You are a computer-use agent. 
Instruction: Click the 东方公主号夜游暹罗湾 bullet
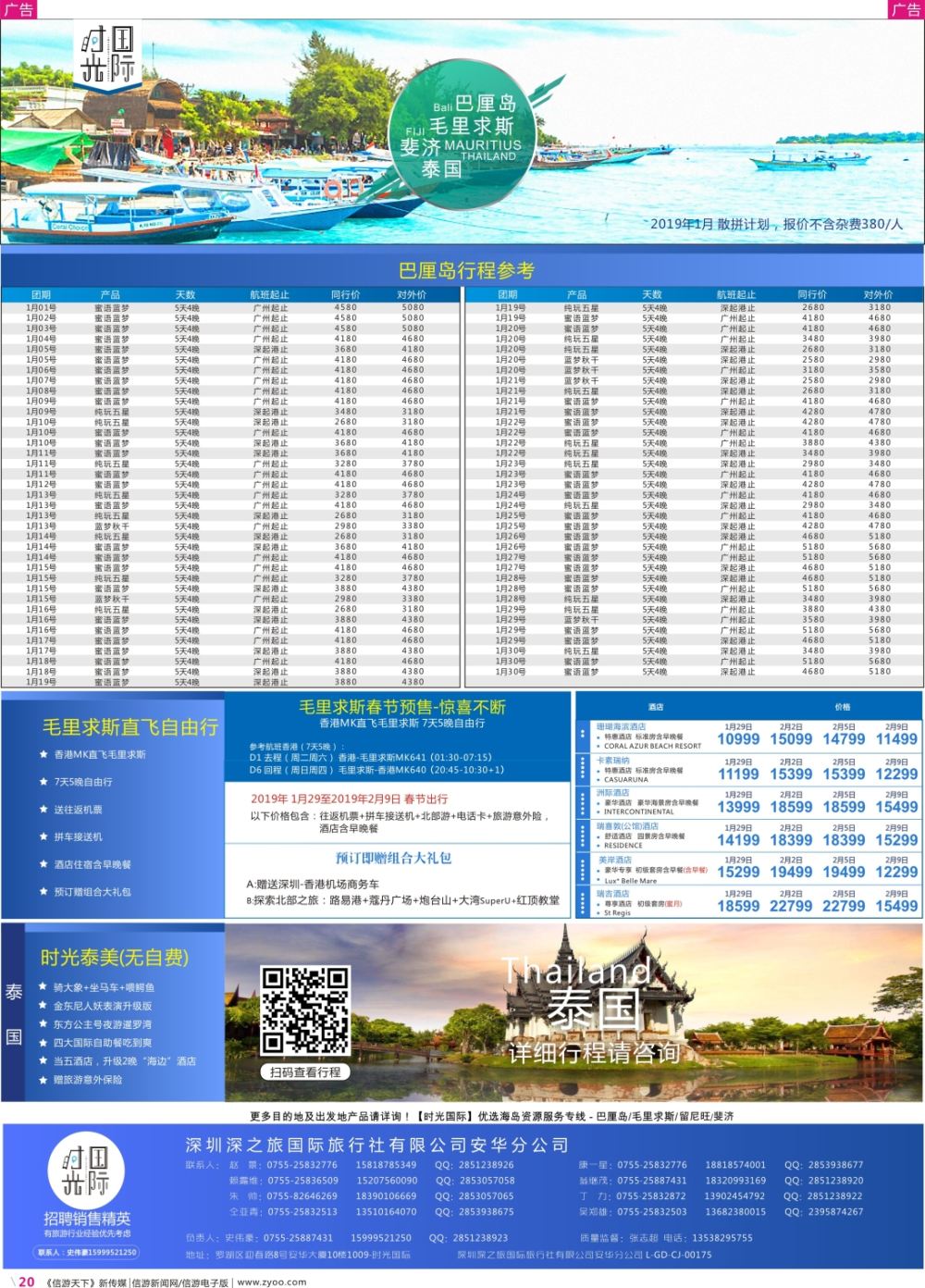pyautogui.click(x=103, y=1024)
